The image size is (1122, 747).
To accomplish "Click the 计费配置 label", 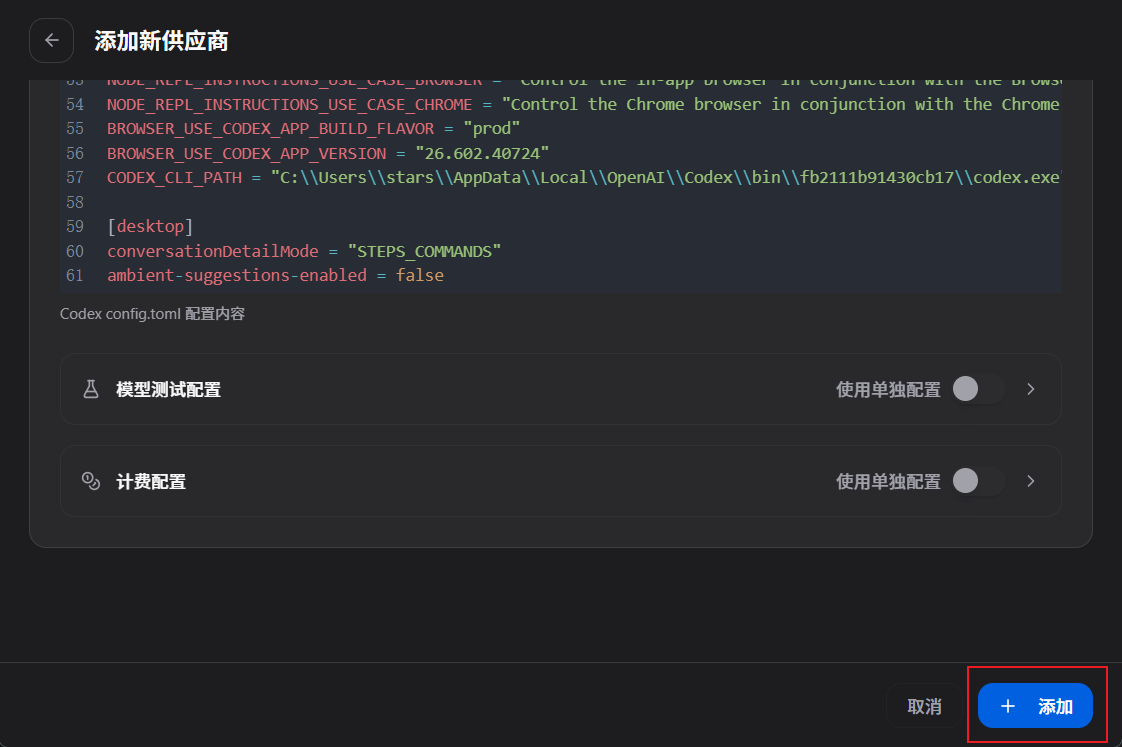I will [151, 482].
